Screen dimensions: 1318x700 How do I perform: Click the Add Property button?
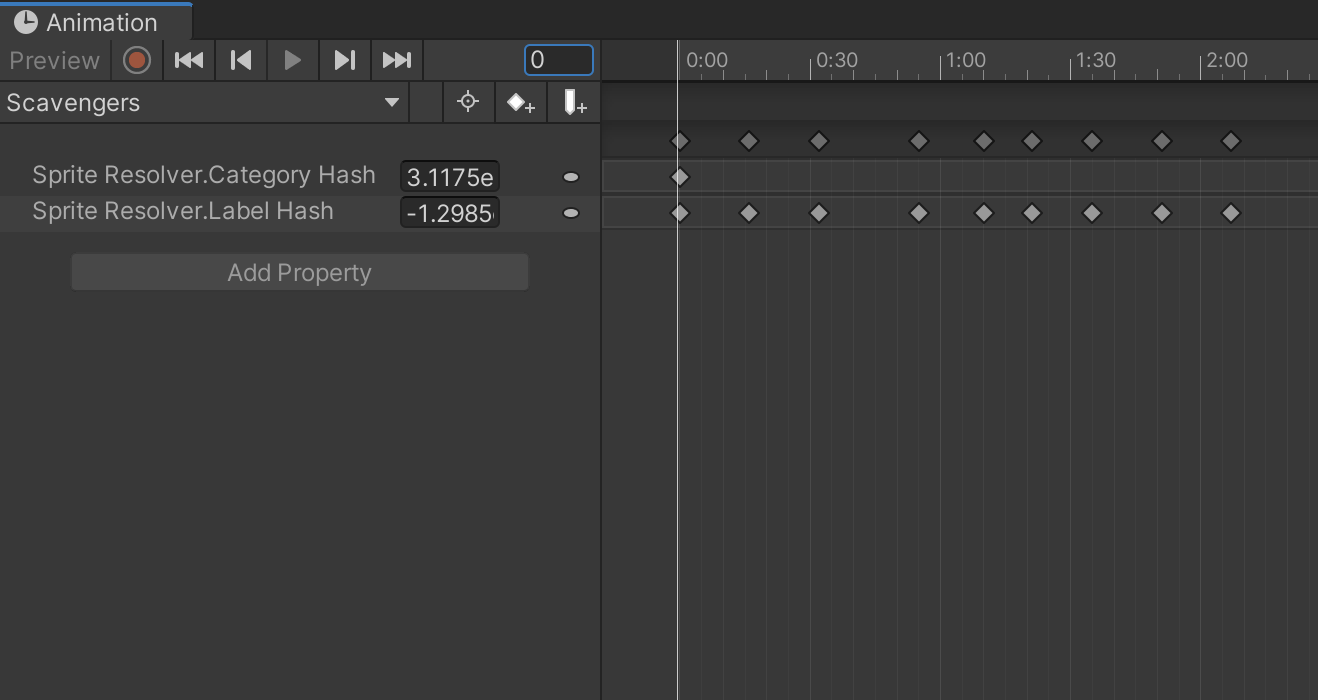click(300, 272)
